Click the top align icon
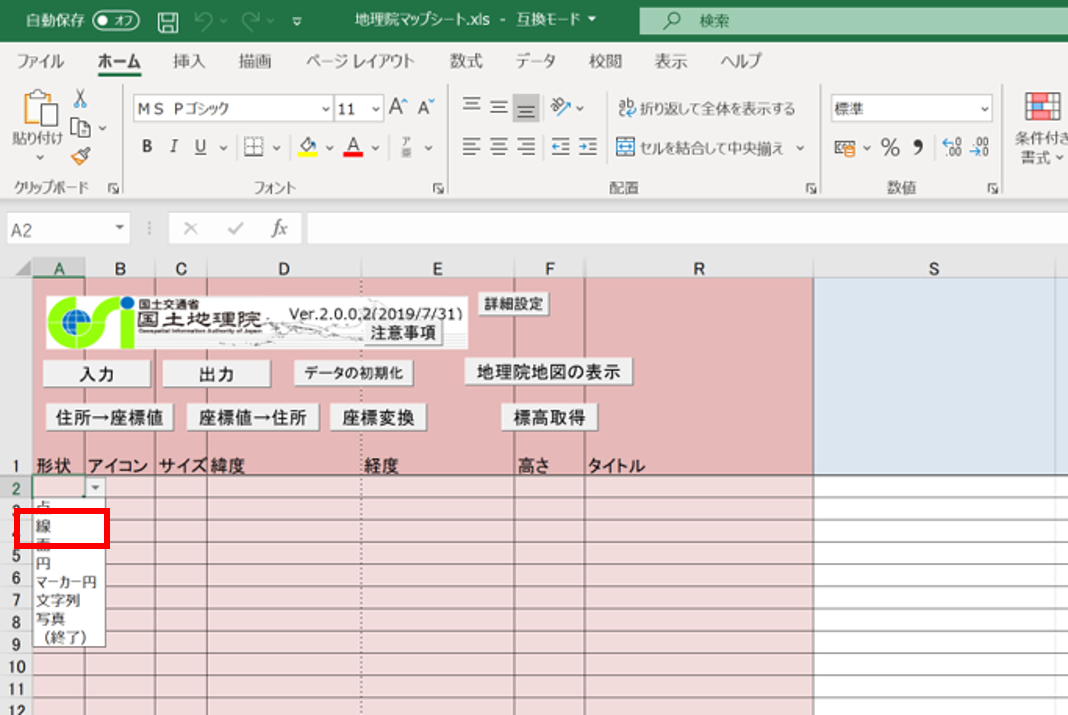 [x=471, y=106]
